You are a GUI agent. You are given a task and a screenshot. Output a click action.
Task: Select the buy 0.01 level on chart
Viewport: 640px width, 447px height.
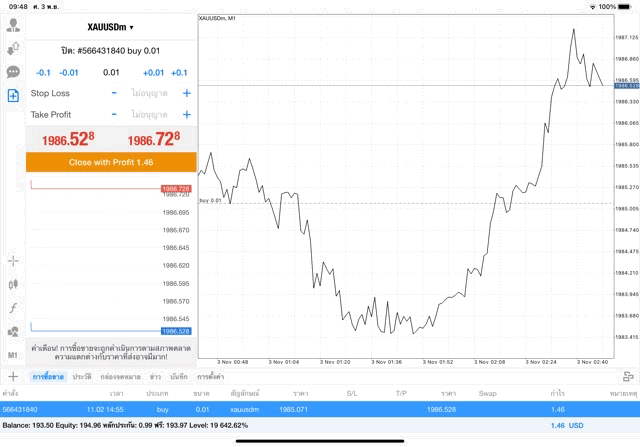[x=211, y=200]
